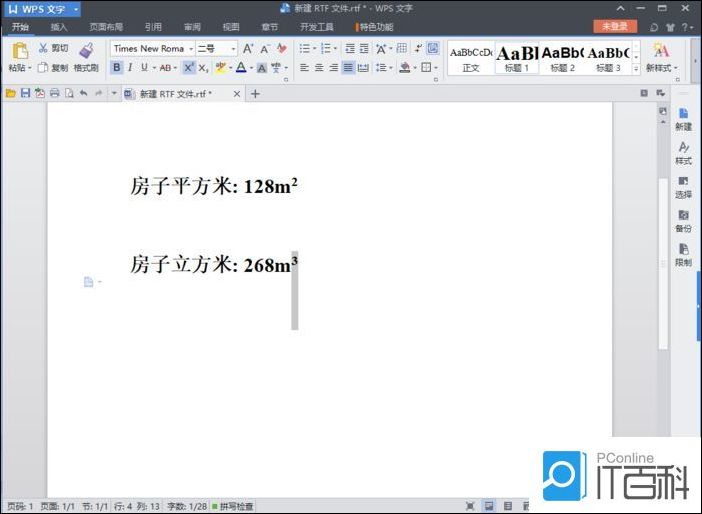Add new document tab with plus button

pyautogui.click(x=255, y=94)
